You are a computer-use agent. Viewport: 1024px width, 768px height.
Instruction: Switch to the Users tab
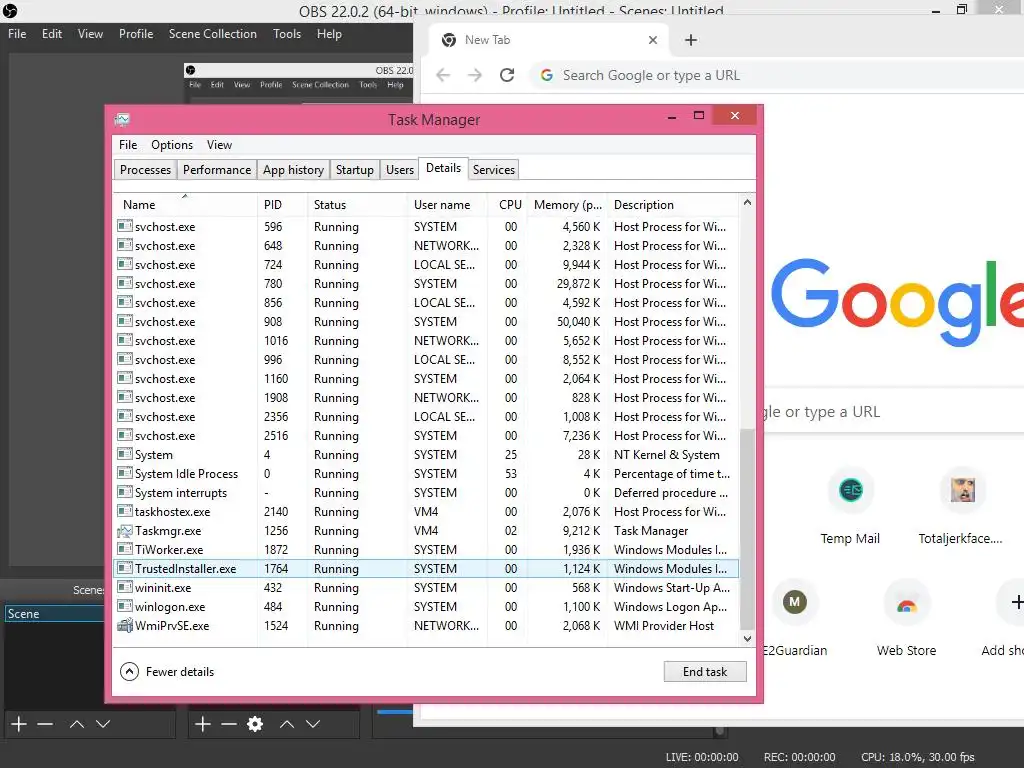(x=400, y=170)
